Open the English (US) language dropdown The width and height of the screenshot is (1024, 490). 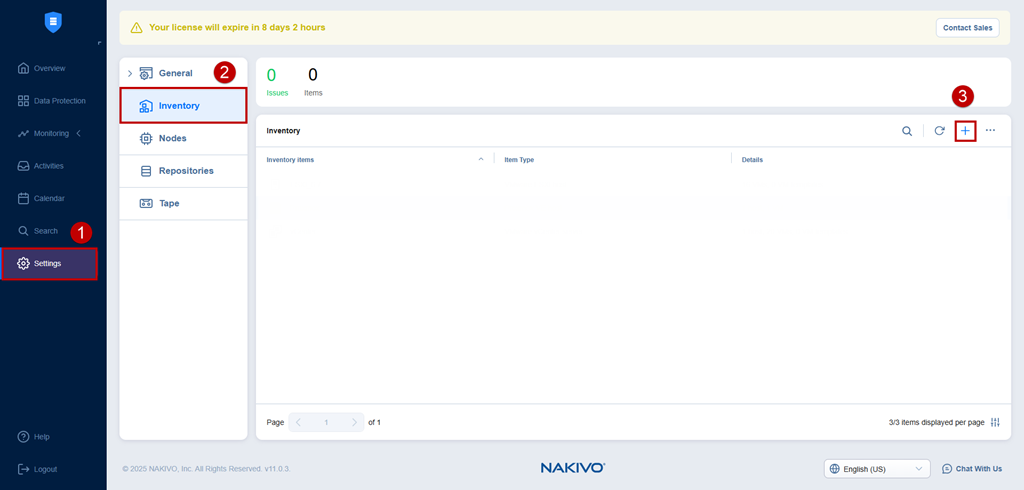click(x=877, y=468)
